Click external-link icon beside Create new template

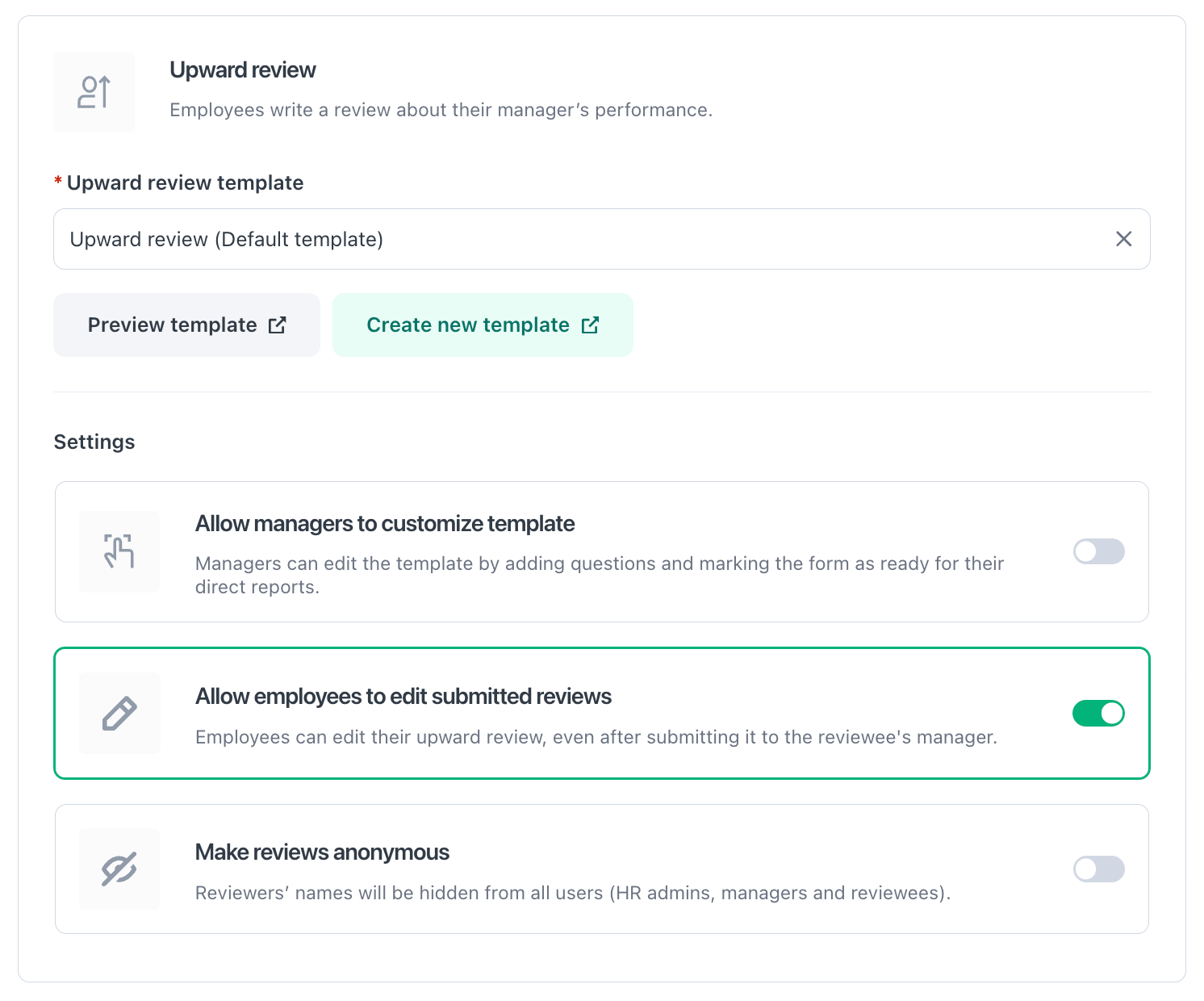[591, 325]
